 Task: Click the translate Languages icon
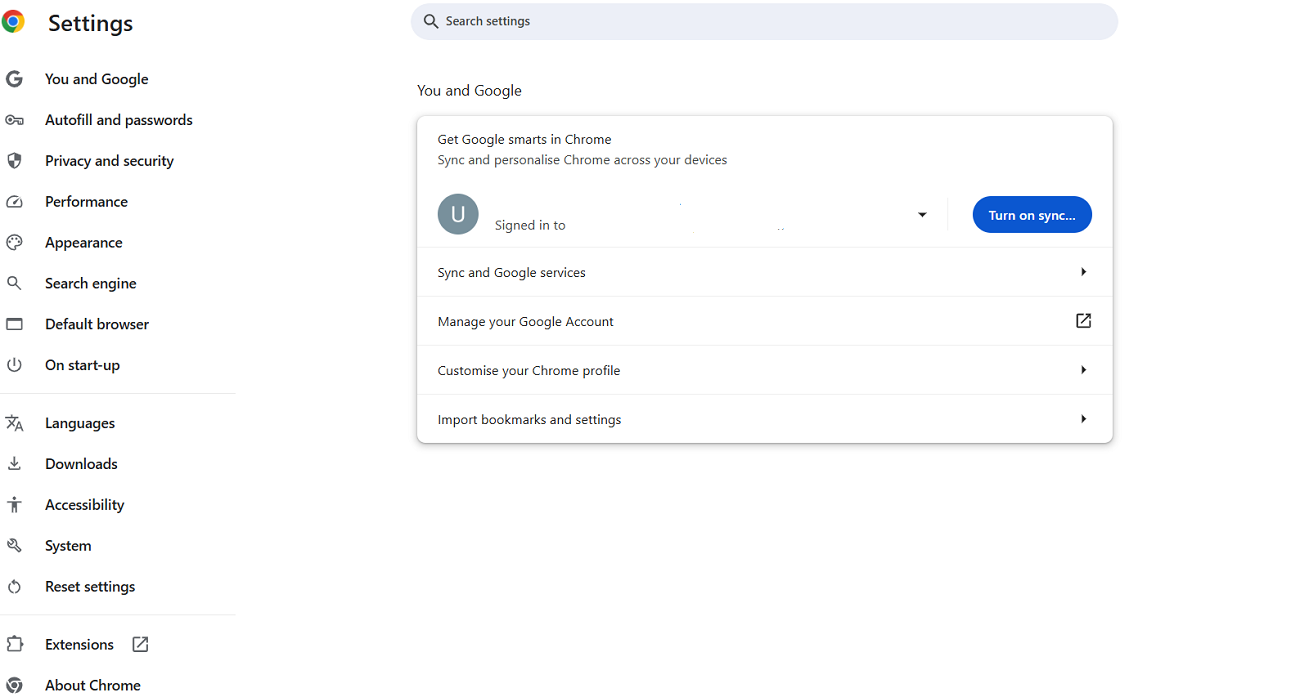pyautogui.click(x=14, y=423)
